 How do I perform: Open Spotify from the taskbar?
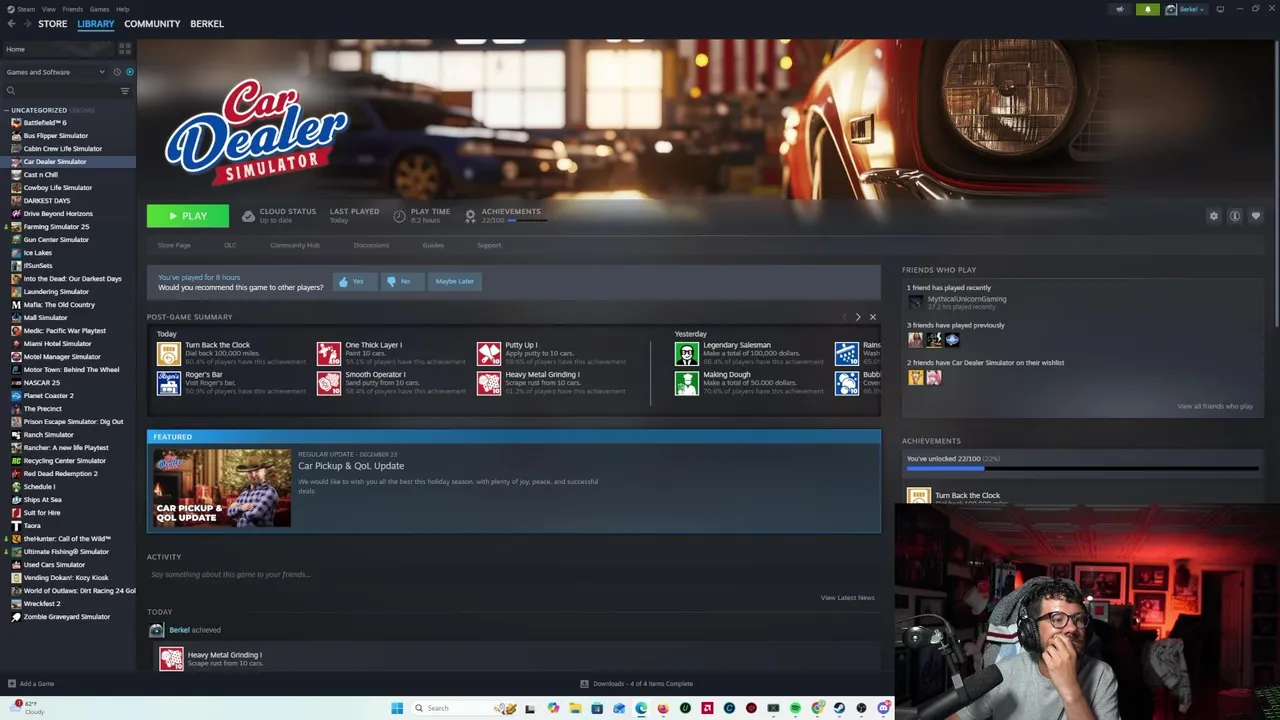click(795, 708)
